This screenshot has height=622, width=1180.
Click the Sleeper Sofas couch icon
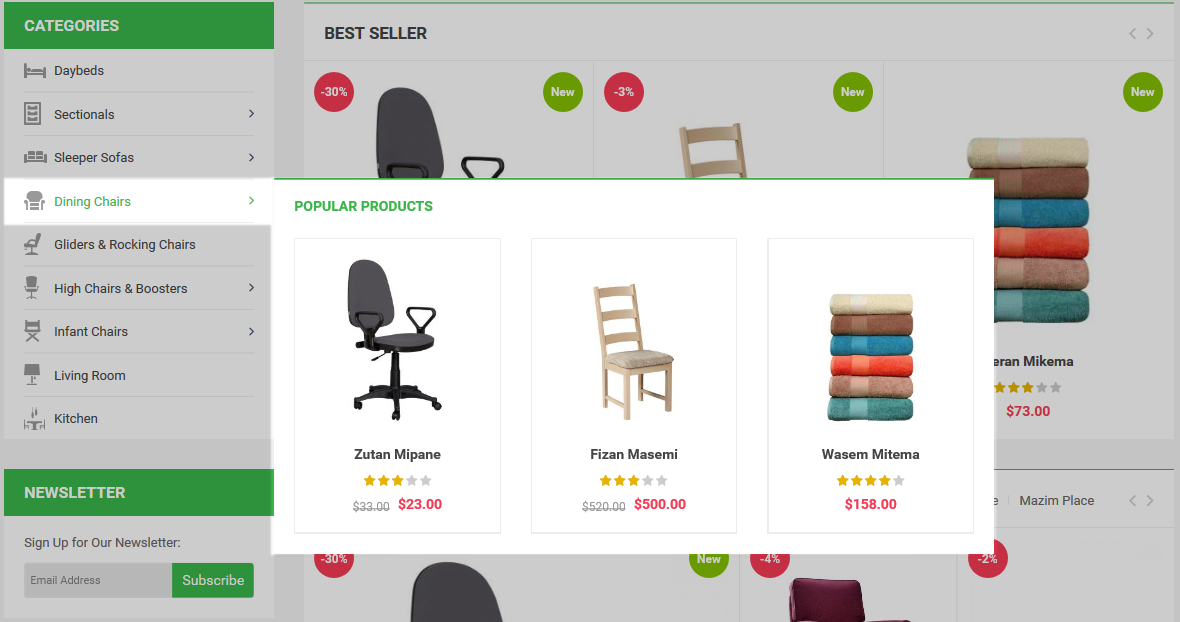[x=35, y=157]
